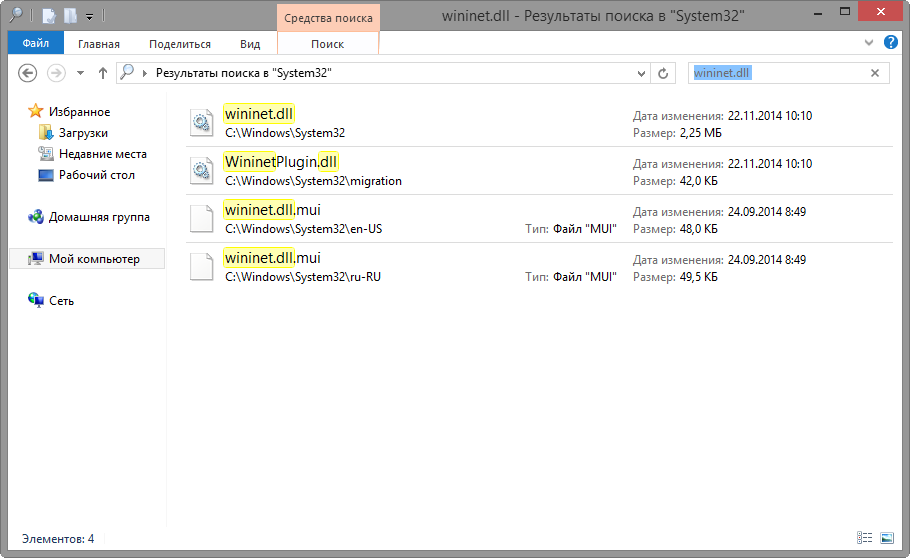Viewport: 910px width, 558px height.
Task: Select Мой компьютер in the navigation pane
Action: tap(87, 259)
